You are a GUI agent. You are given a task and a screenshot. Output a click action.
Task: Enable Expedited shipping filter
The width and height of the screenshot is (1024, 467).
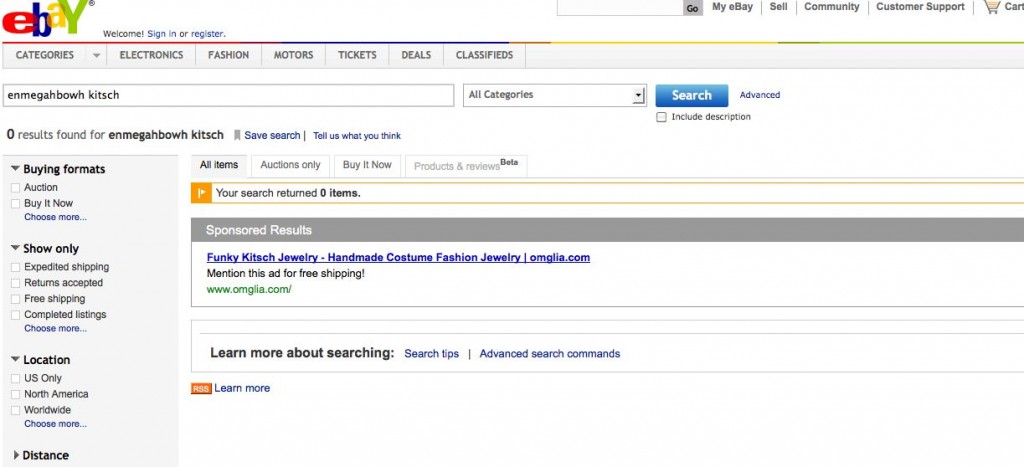pyautogui.click(x=16, y=267)
